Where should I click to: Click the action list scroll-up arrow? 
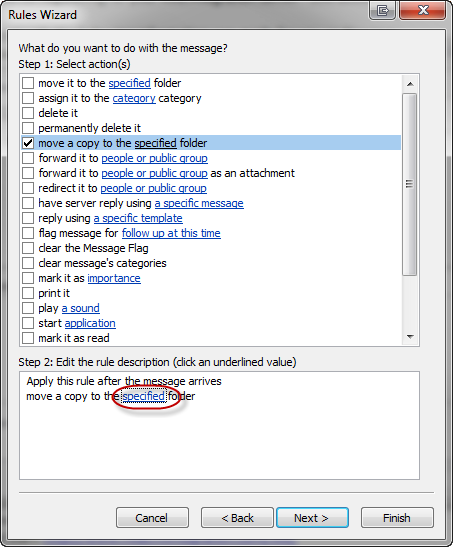pyautogui.click(x=410, y=84)
